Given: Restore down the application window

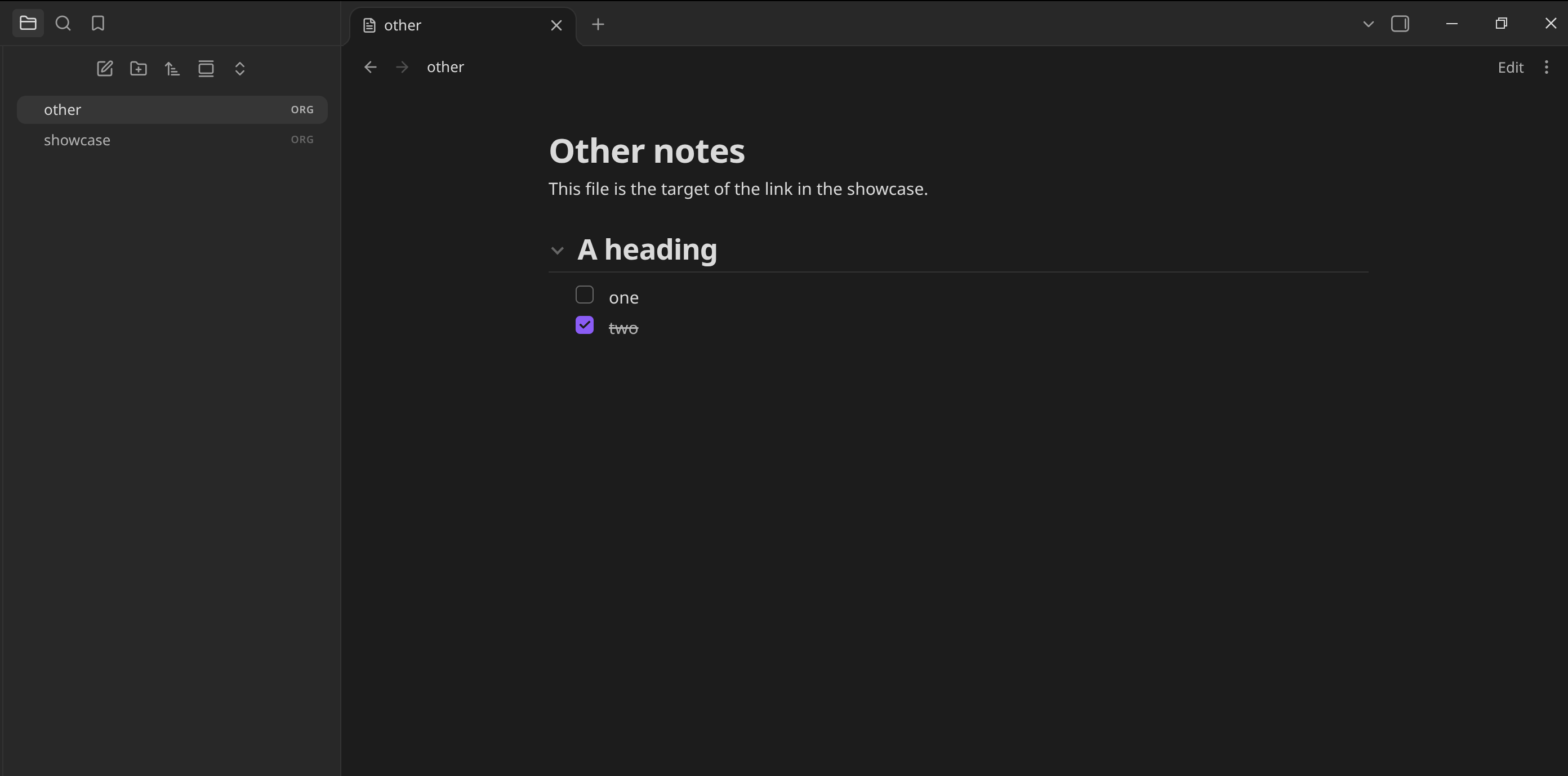Looking at the screenshot, I should (x=1501, y=23).
